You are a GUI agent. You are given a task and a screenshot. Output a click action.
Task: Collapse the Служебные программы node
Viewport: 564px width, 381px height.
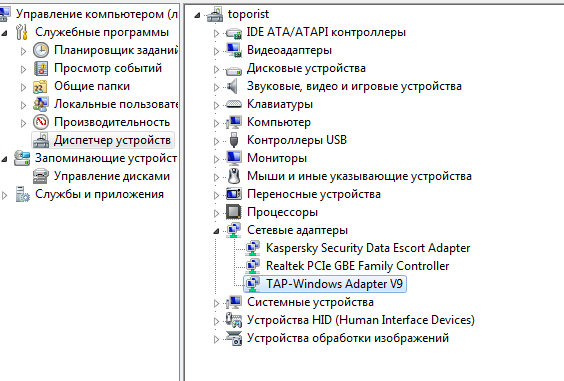[4, 33]
